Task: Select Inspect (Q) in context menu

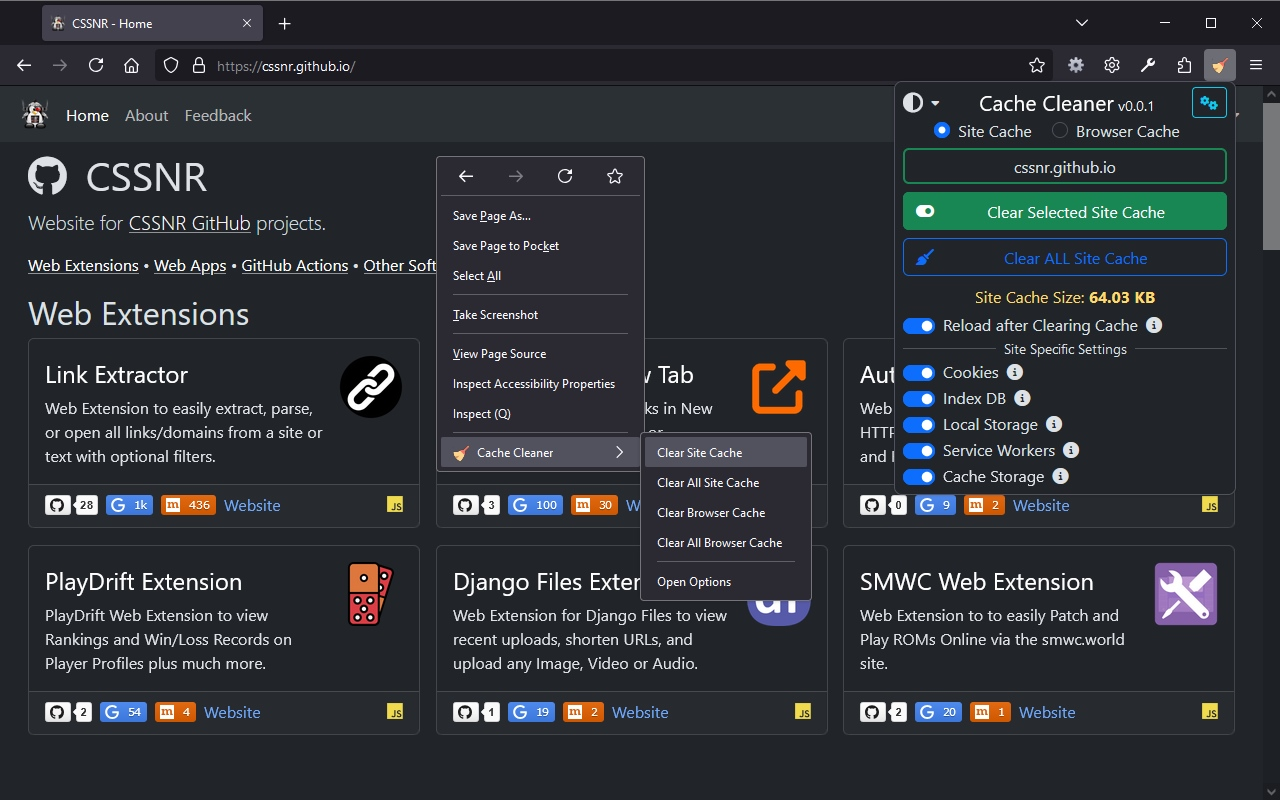Action: pyautogui.click(x=540, y=414)
